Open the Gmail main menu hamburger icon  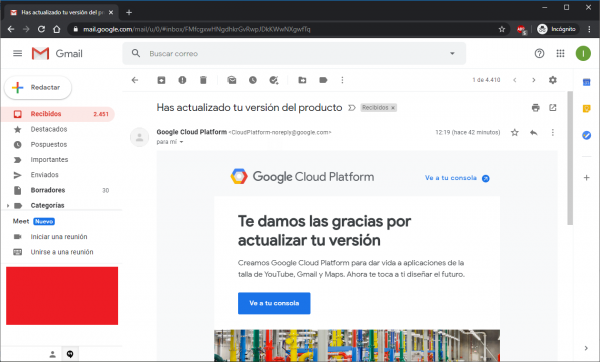coord(18,54)
